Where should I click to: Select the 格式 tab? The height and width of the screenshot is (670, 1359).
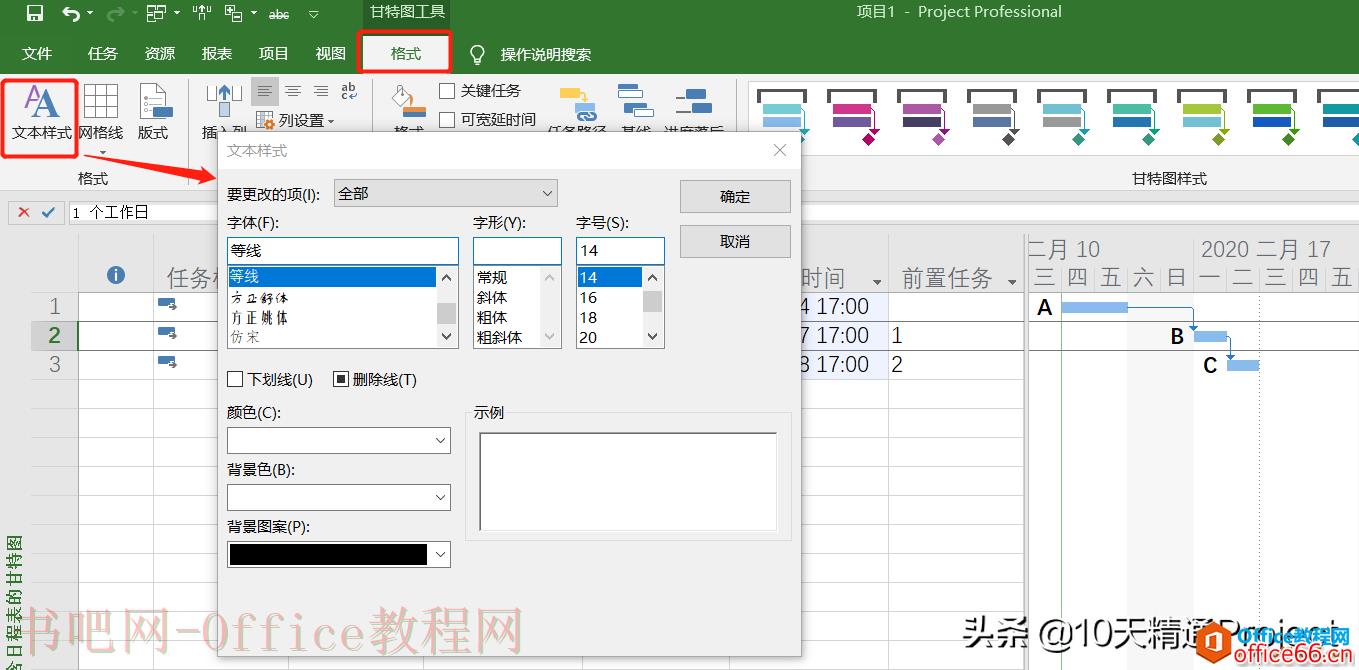[x=405, y=54]
